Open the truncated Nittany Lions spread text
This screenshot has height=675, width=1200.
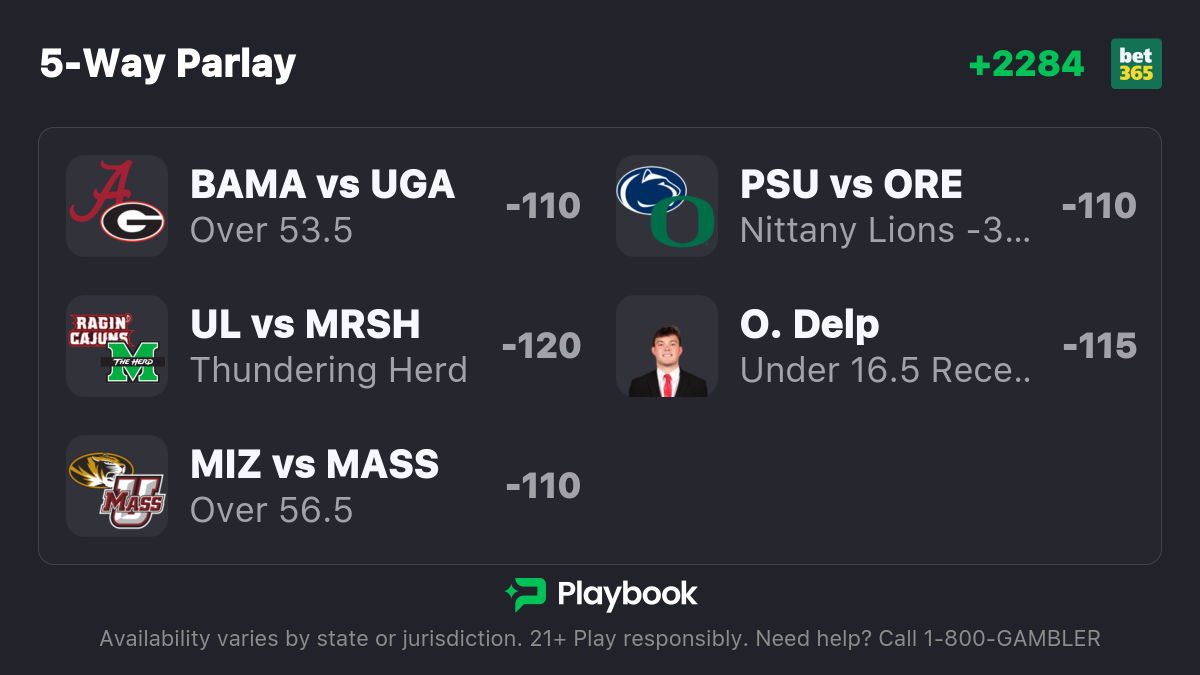point(885,231)
